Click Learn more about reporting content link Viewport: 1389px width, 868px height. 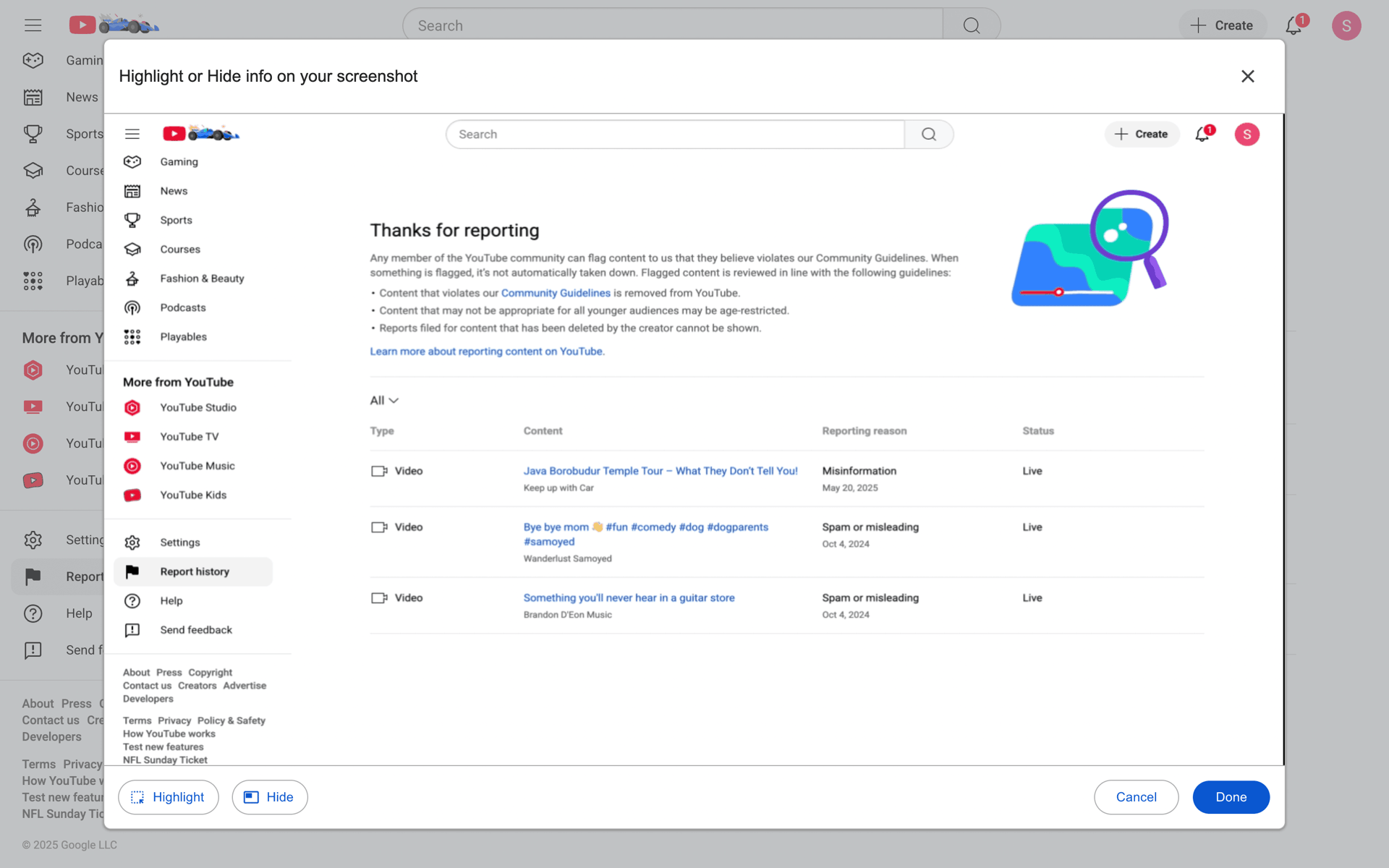click(488, 352)
